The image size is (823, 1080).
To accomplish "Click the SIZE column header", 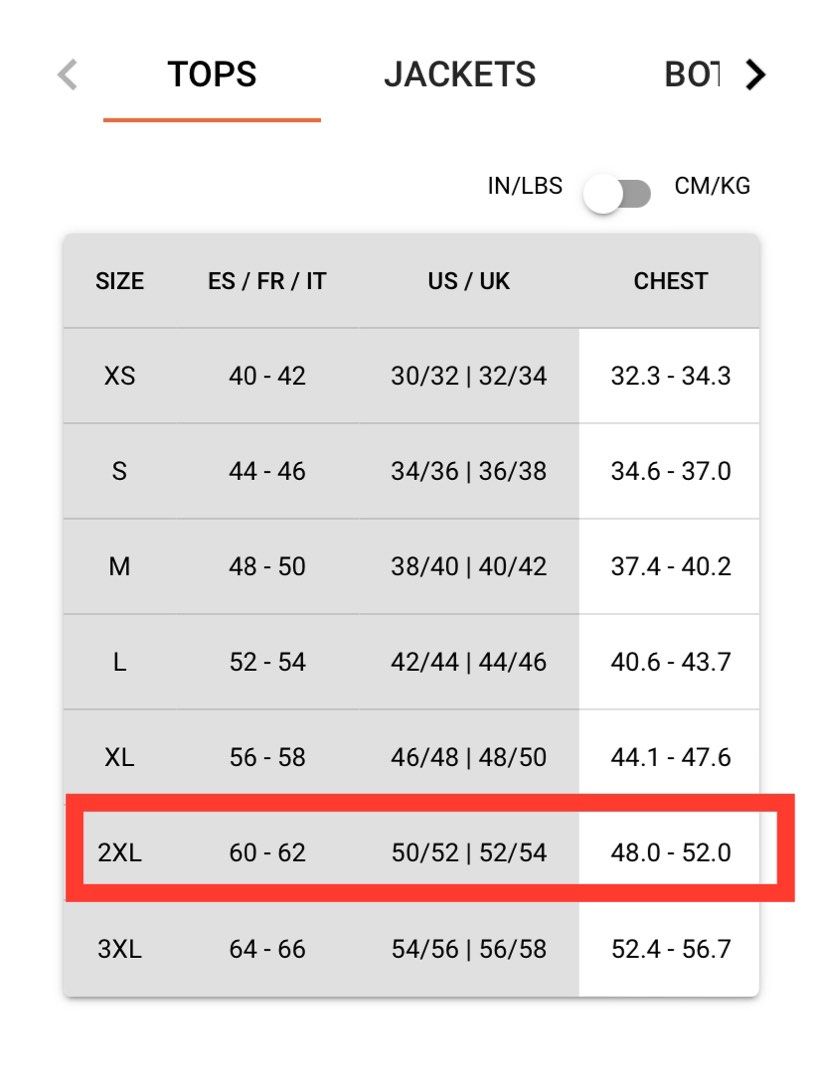I will [120, 281].
